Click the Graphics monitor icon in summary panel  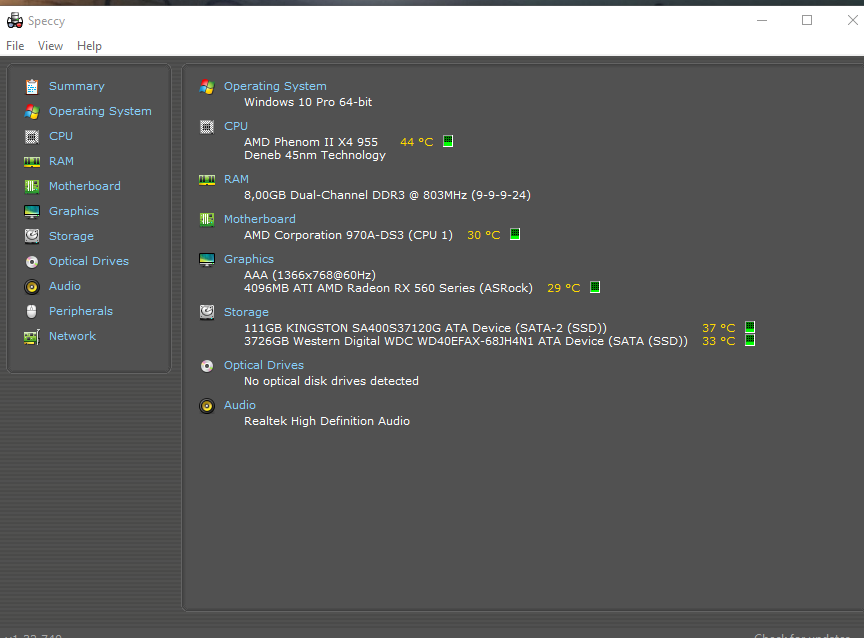click(207, 259)
